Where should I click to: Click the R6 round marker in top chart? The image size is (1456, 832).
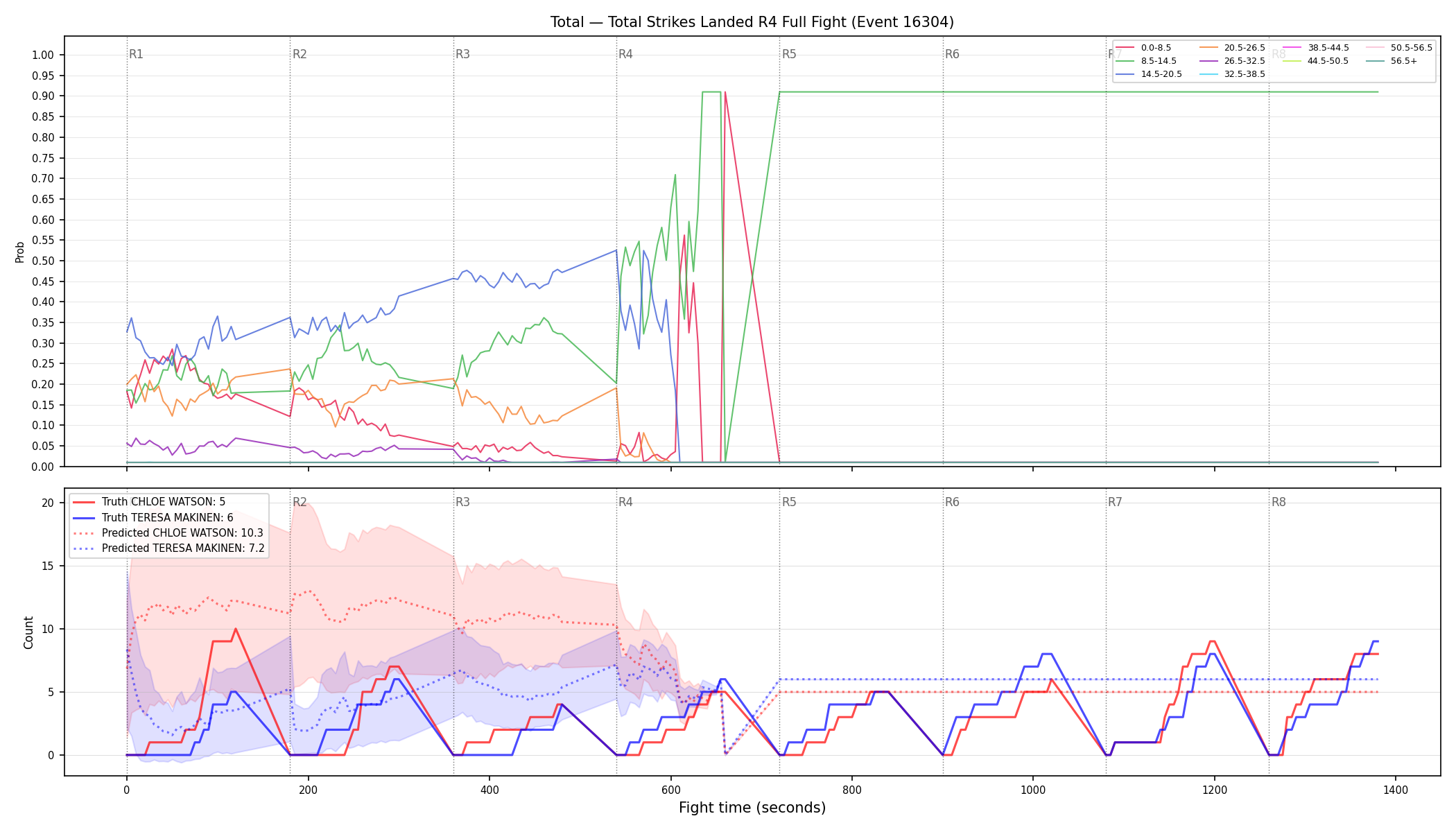952,54
